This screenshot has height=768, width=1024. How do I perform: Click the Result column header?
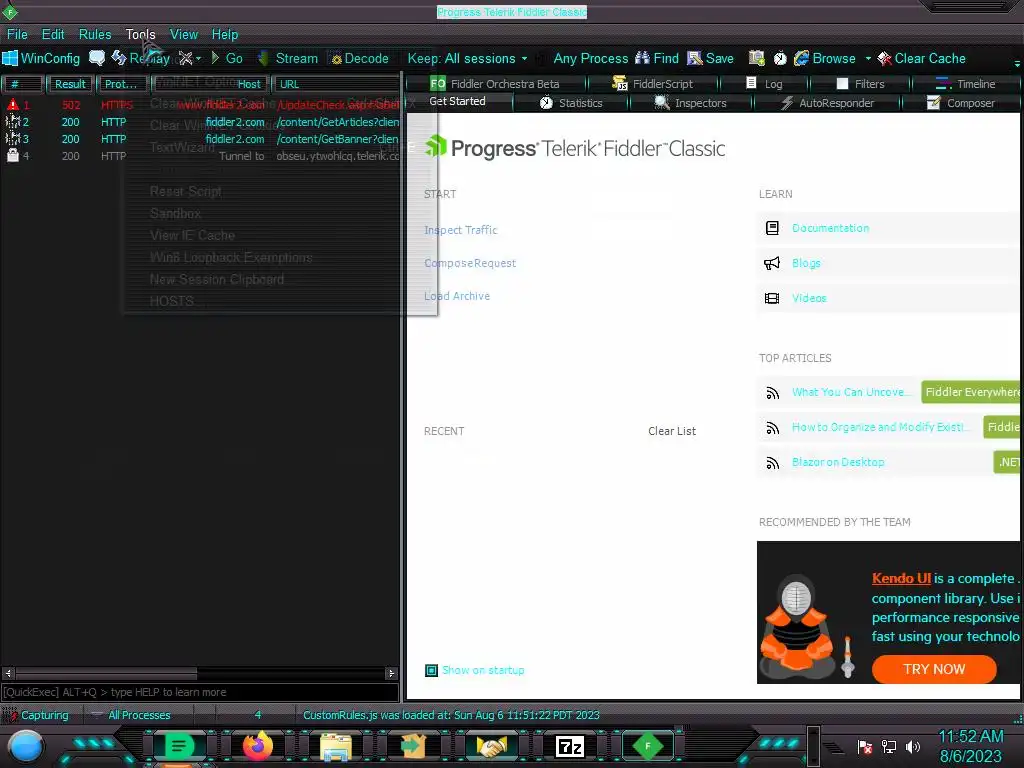71,84
